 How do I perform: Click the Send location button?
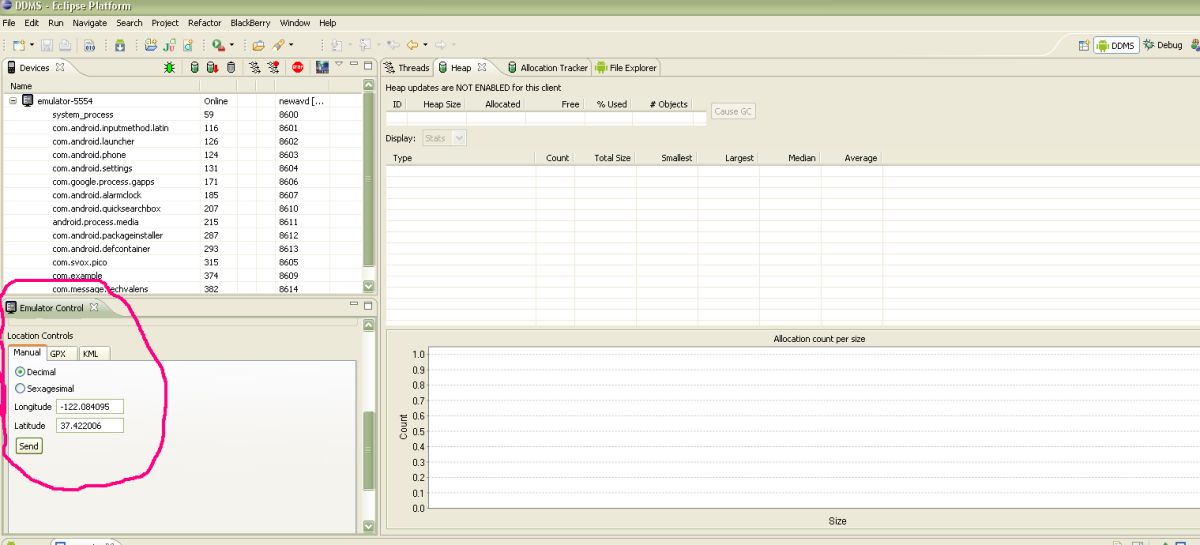click(29, 446)
